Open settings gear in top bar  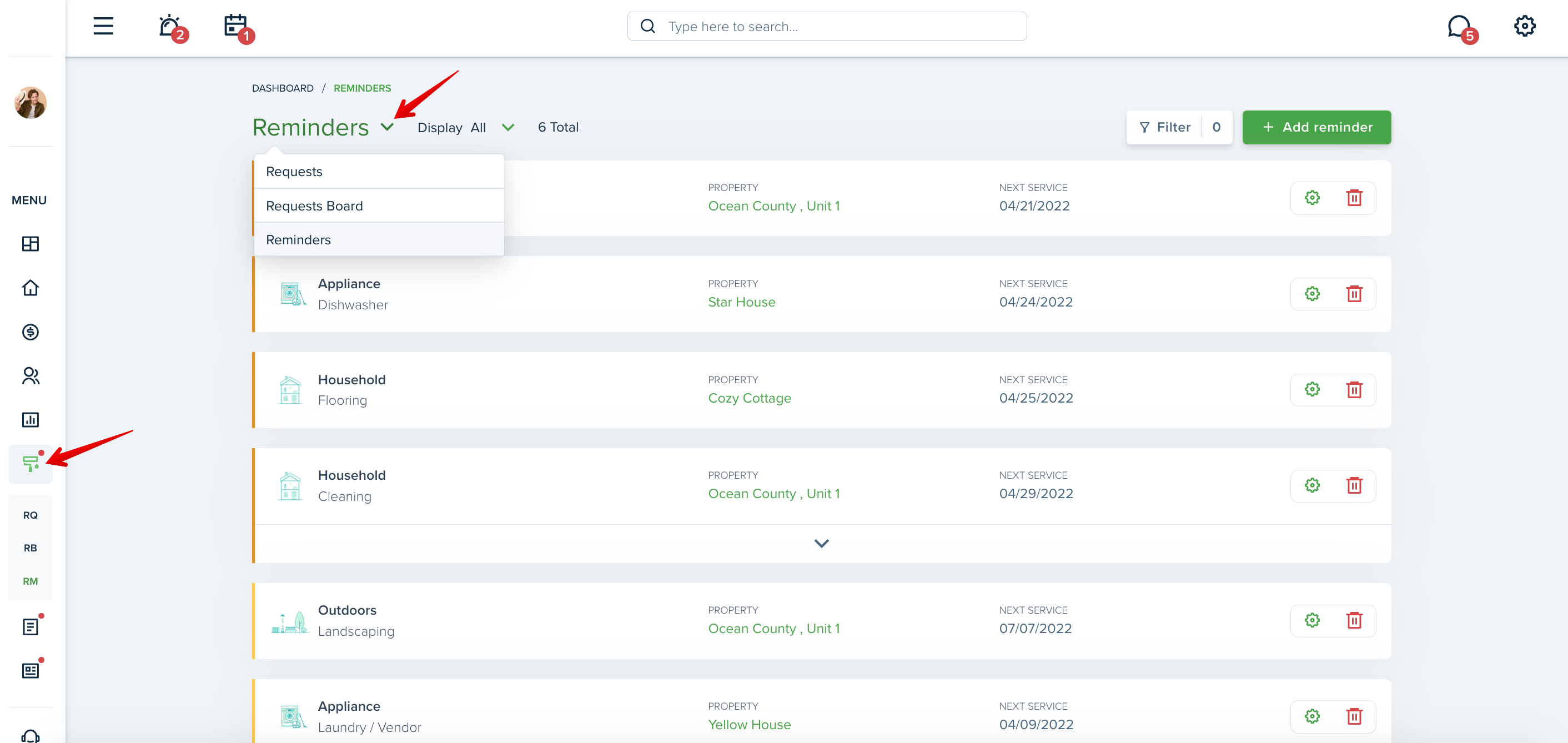coord(1525,26)
